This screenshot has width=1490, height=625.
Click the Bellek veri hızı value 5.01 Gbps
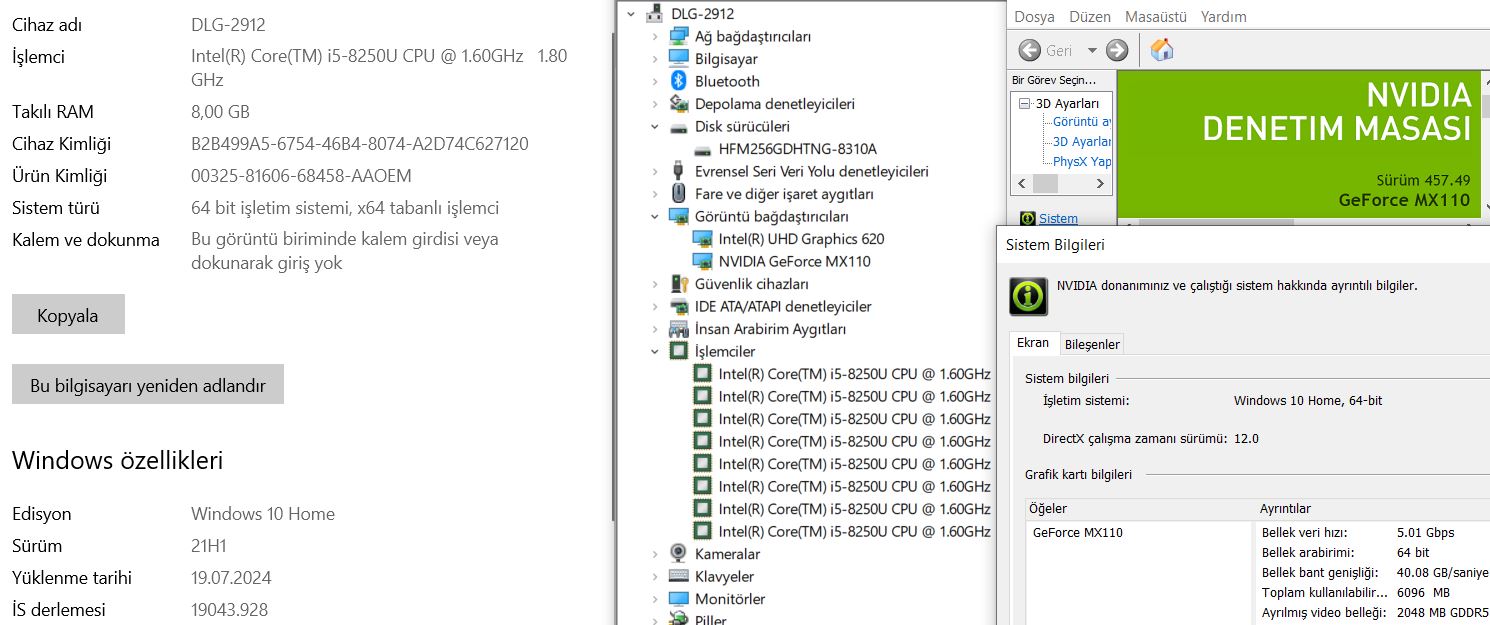tap(1425, 533)
